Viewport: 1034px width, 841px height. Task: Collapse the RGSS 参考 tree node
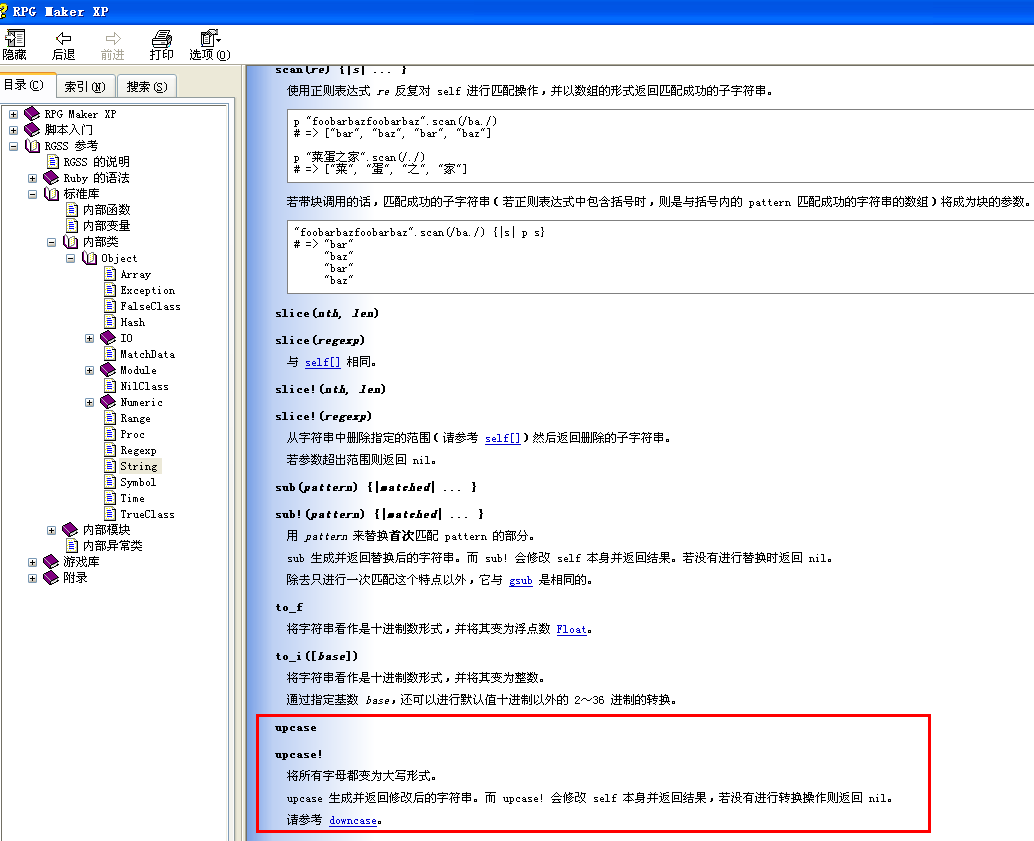coord(13,146)
